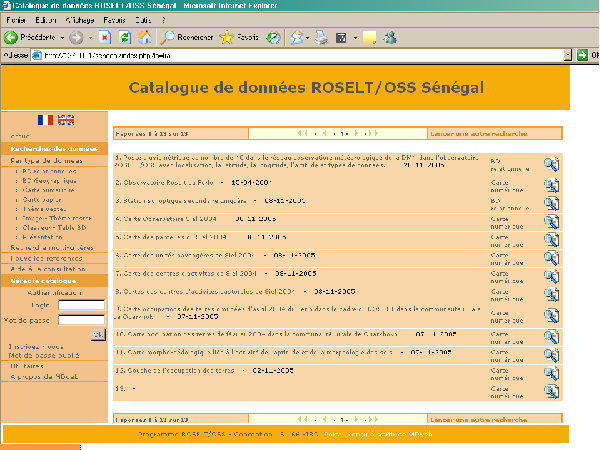600x450 pixels.
Task: Open details icon for result 5
Action: 551,240
